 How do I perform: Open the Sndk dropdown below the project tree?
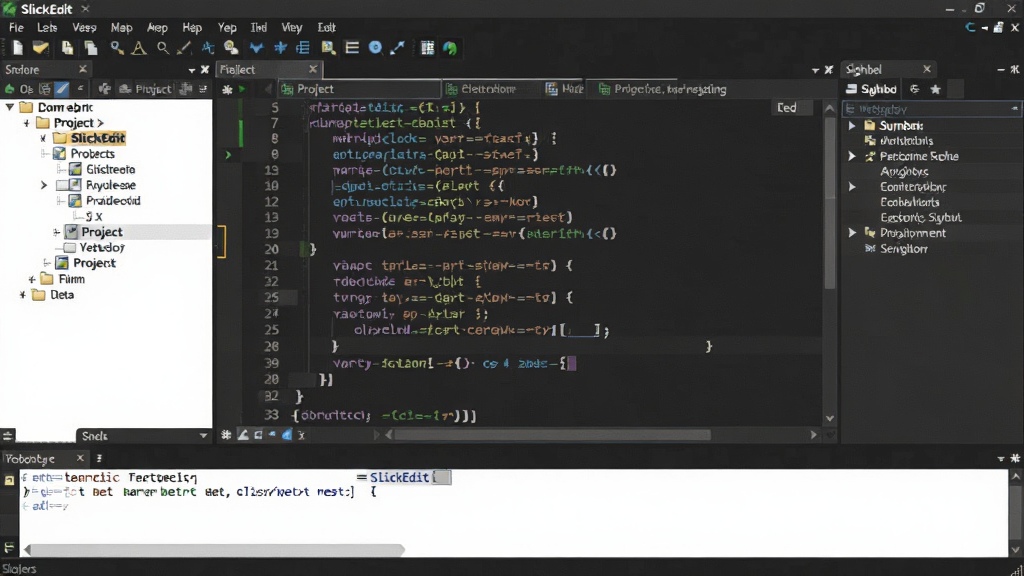pyautogui.click(x=203, y=436)
